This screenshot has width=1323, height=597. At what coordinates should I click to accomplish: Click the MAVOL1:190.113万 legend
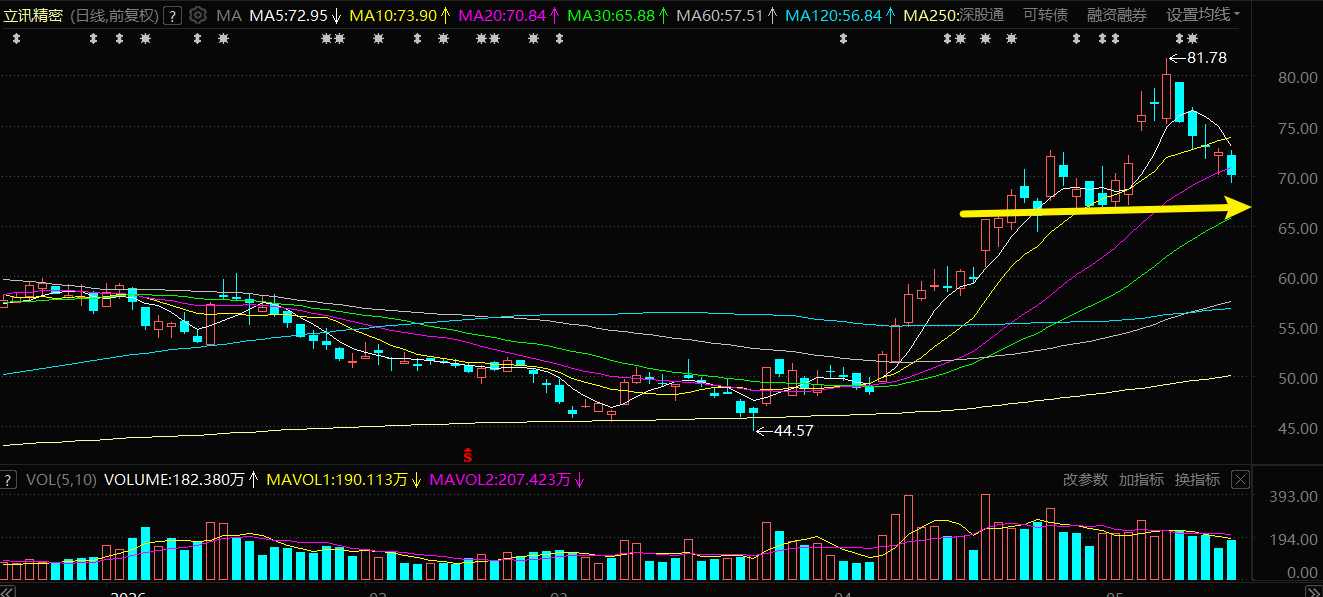[x=335, y=480]
